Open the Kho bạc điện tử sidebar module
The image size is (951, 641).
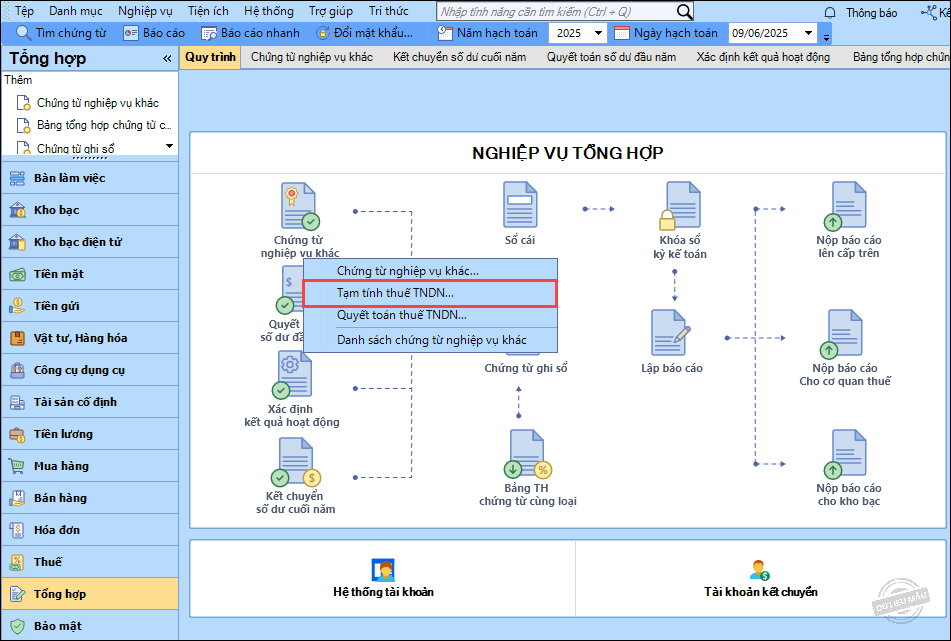pyautogui.click(x=90, y=242)
